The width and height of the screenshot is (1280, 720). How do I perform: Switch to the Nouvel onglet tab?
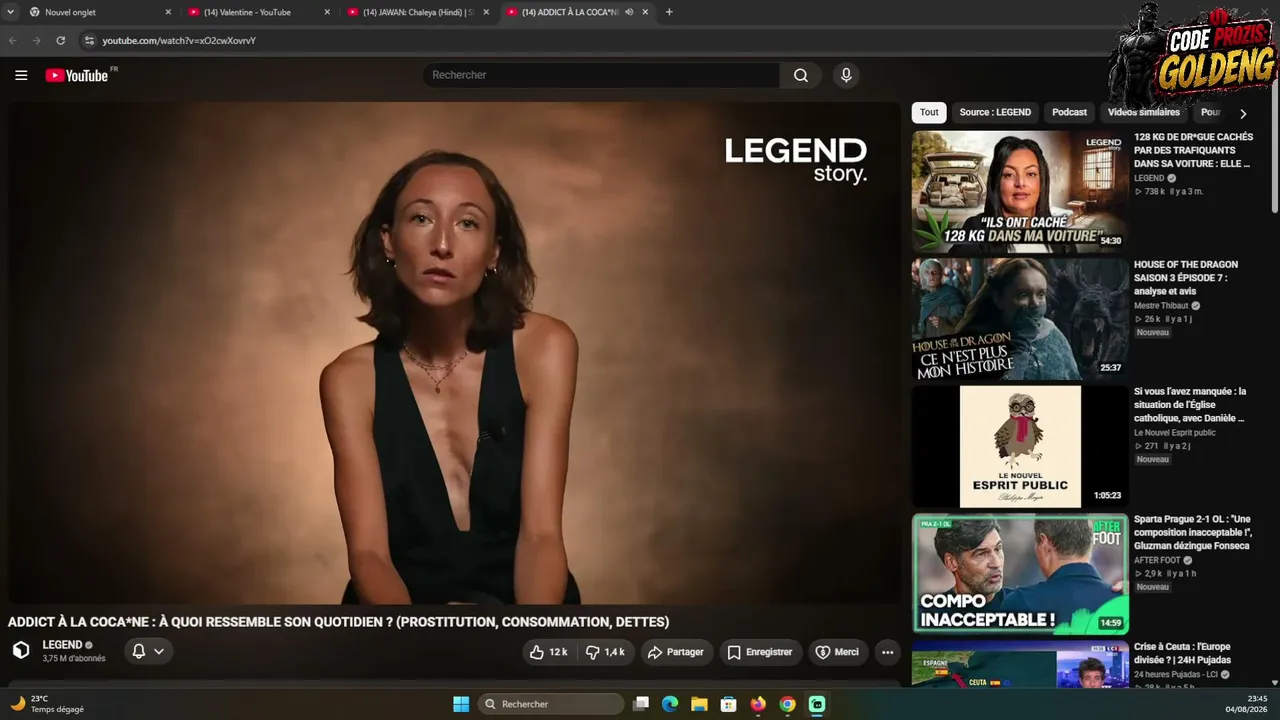point(100,12)
